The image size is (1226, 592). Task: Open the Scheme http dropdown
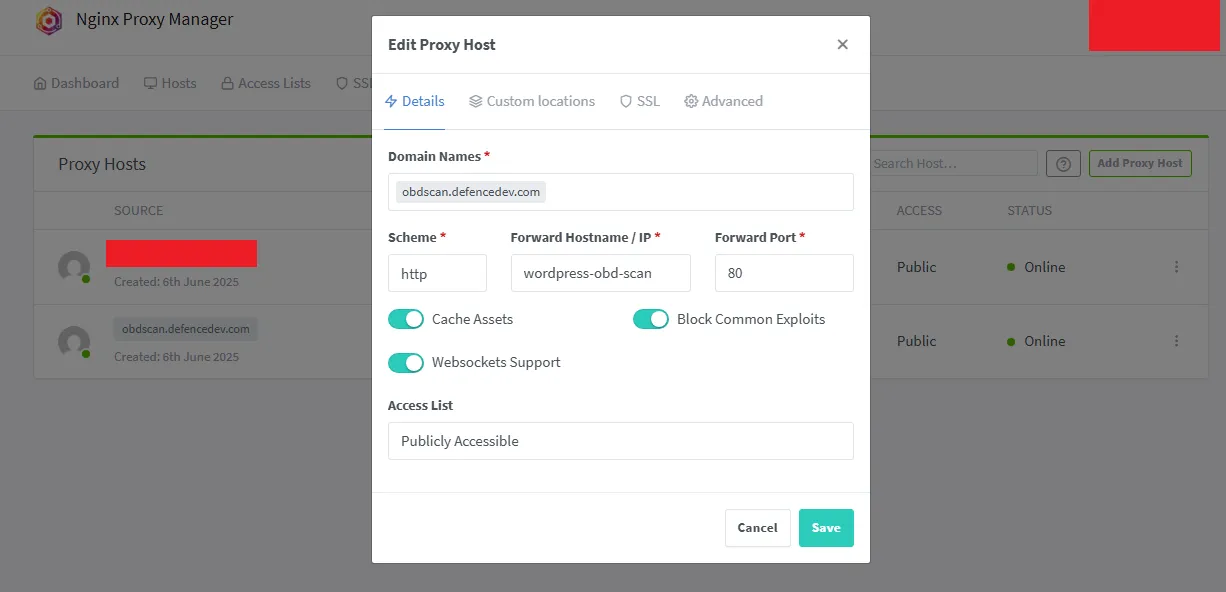437,273
